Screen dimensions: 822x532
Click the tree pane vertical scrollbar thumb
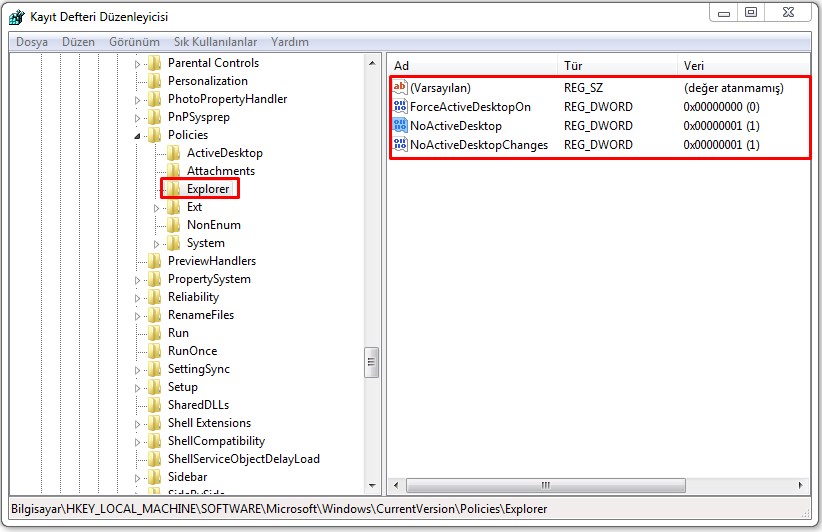[371, 360]
